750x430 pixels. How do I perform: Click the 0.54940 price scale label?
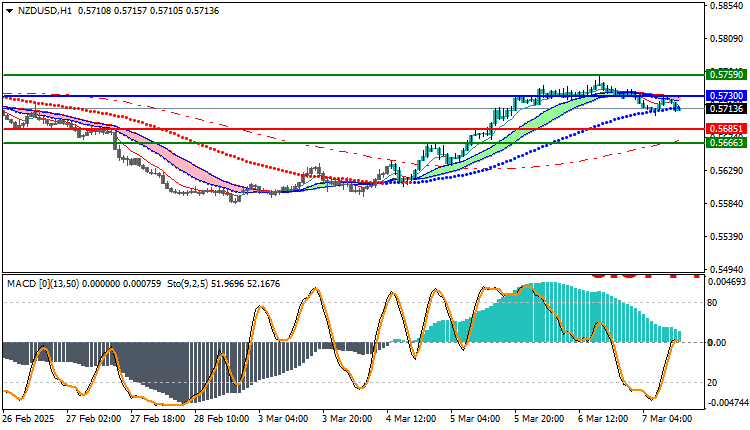click(x=727, y=270)
